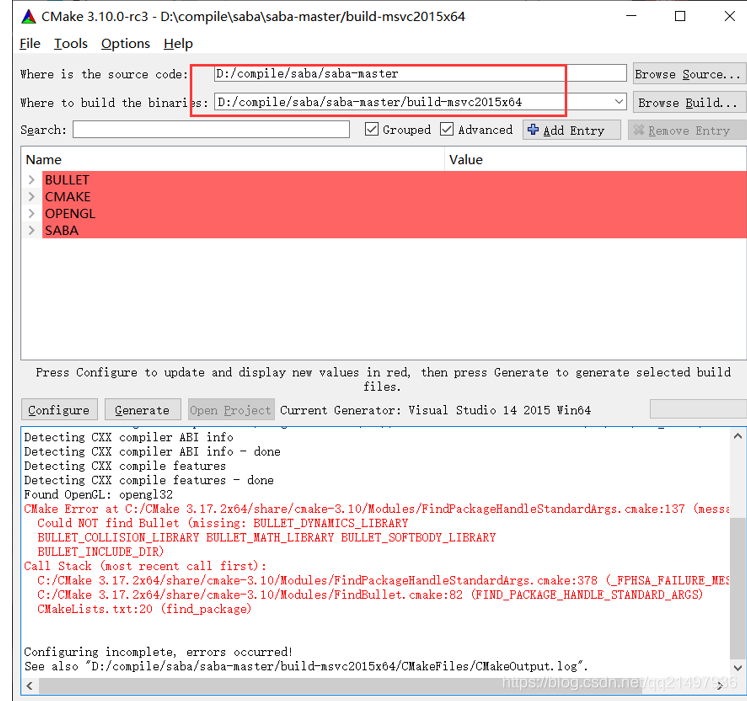Click the BULLET_COLLISION_LIBRARY error line

pos(267,537)
